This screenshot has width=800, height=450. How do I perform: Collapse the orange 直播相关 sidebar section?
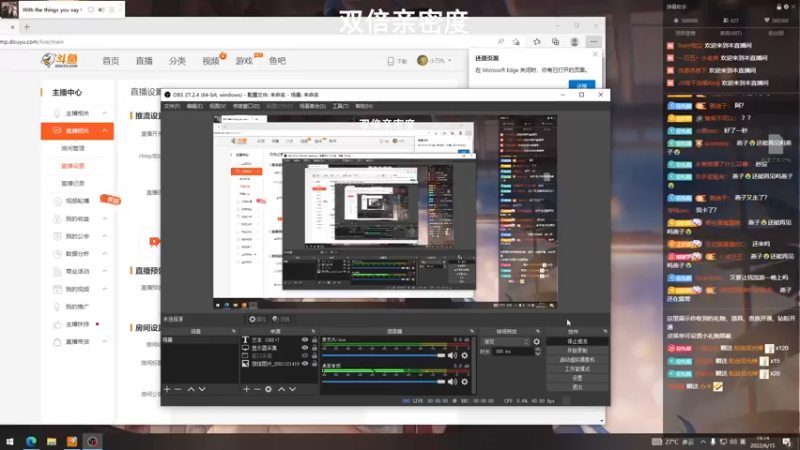click(105, 131)
